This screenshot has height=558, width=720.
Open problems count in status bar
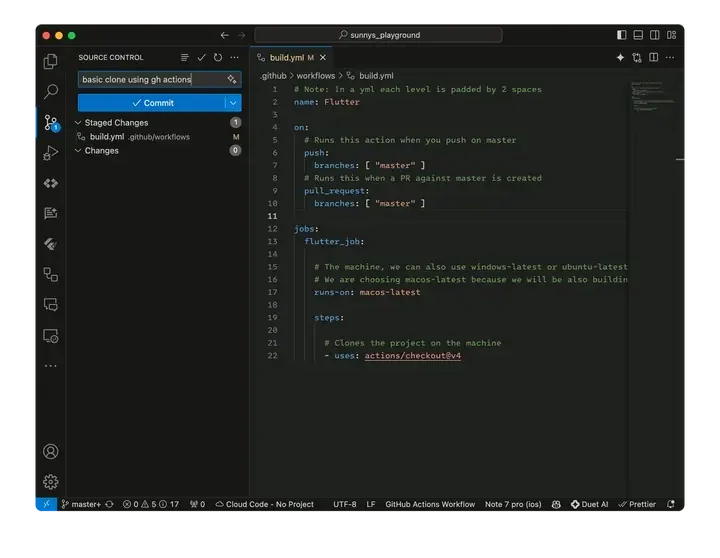[x=151, y=504]
